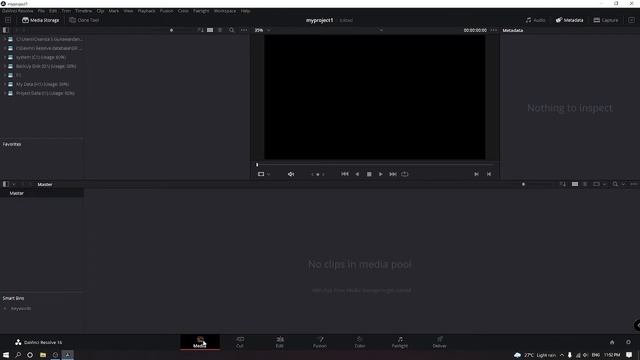Screen dimensions: 640x360
Task: Switch to the Deliver page
Action: [x=440, y=342]
